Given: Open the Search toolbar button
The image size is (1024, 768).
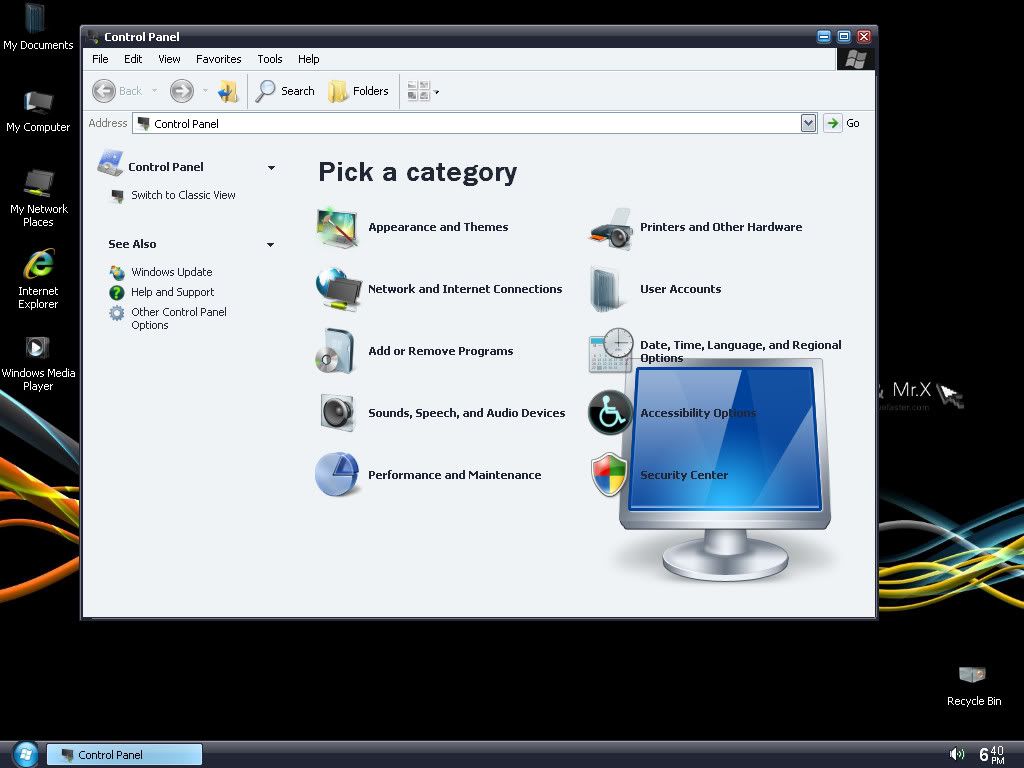Looking at the screenshot, I should click(x=285, y=91).
